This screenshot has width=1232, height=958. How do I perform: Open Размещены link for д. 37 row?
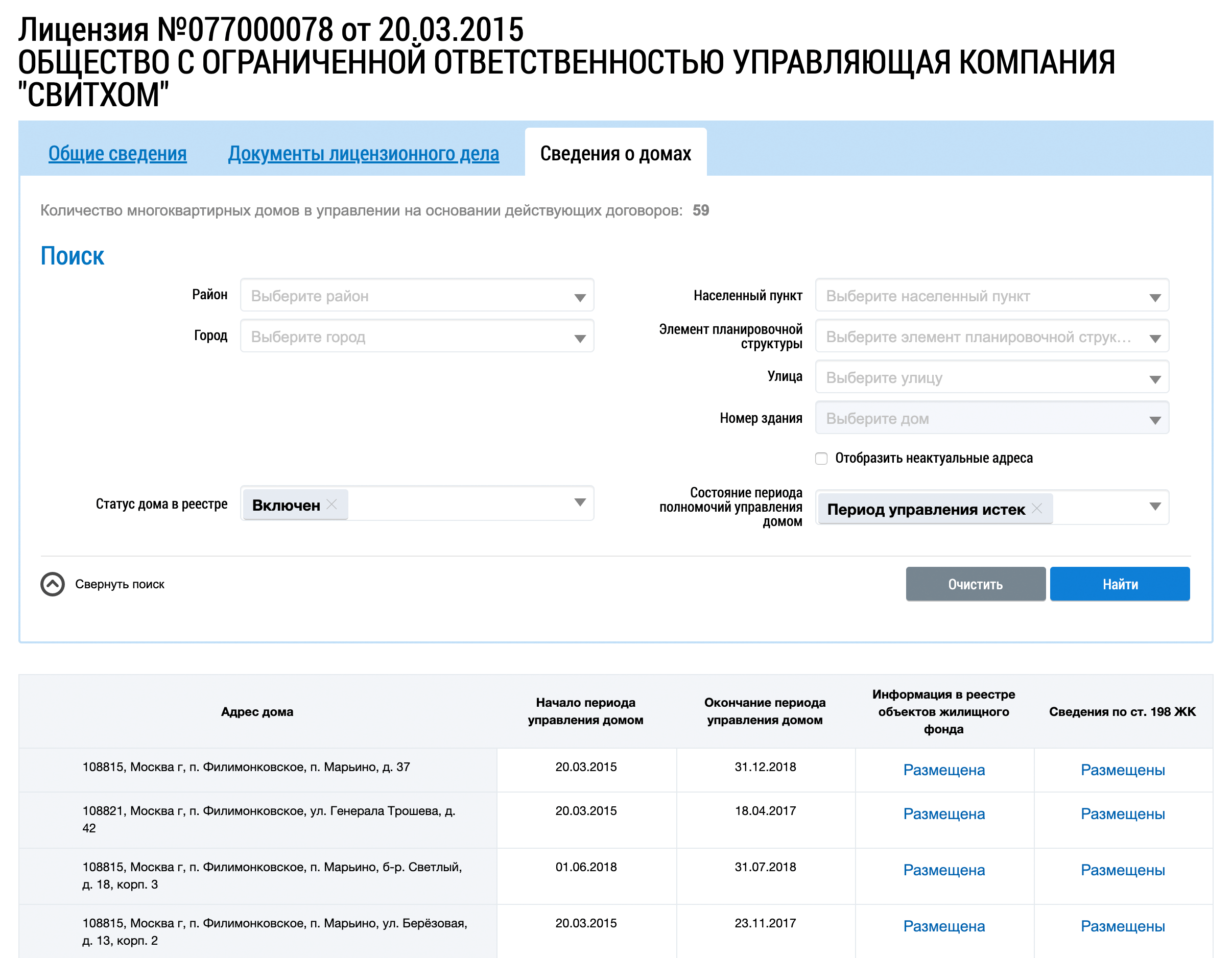click(x=1123, y=770)
